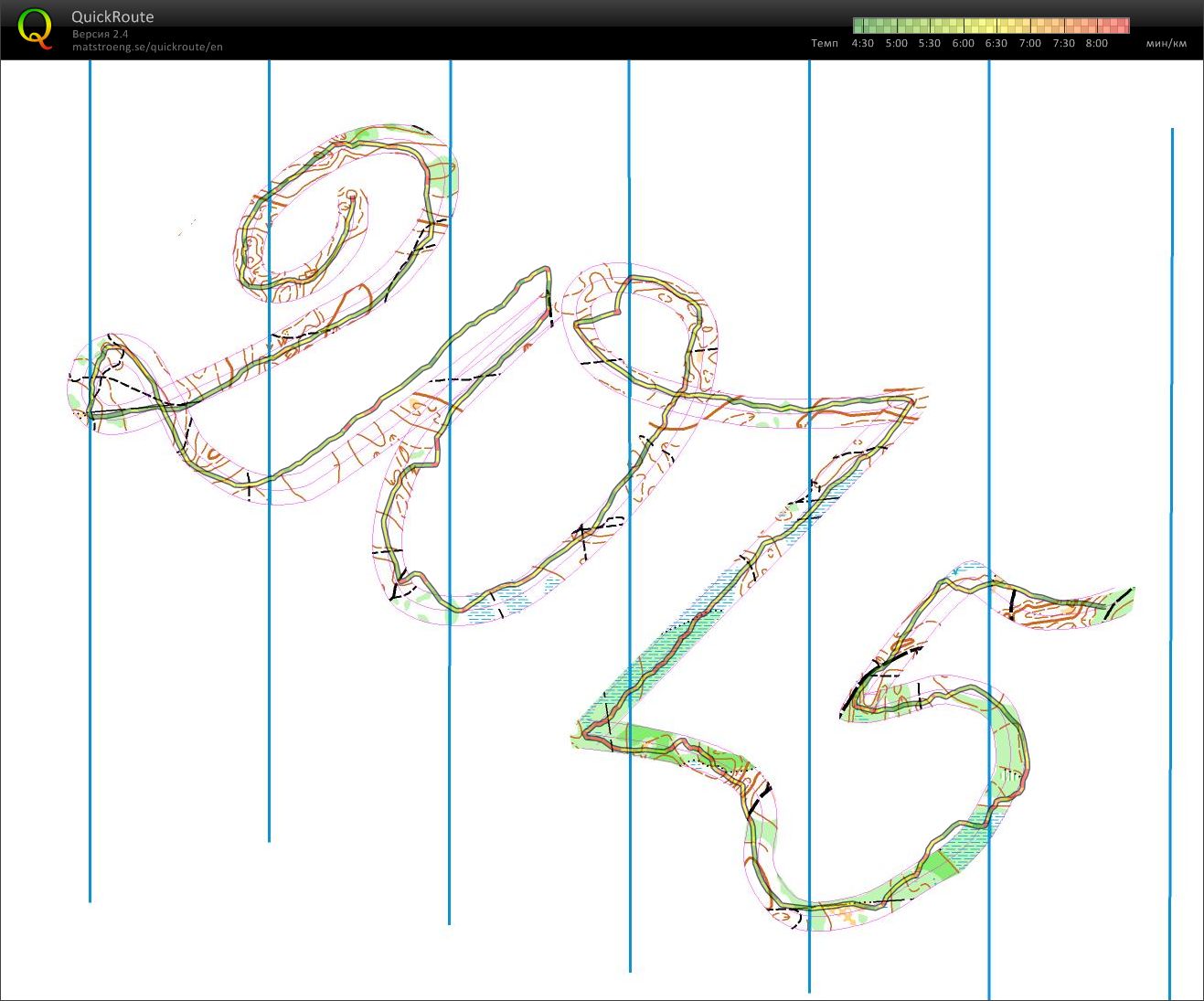Pick the red end of pace gradient
The image size is (1204, 1001).
1123,26
